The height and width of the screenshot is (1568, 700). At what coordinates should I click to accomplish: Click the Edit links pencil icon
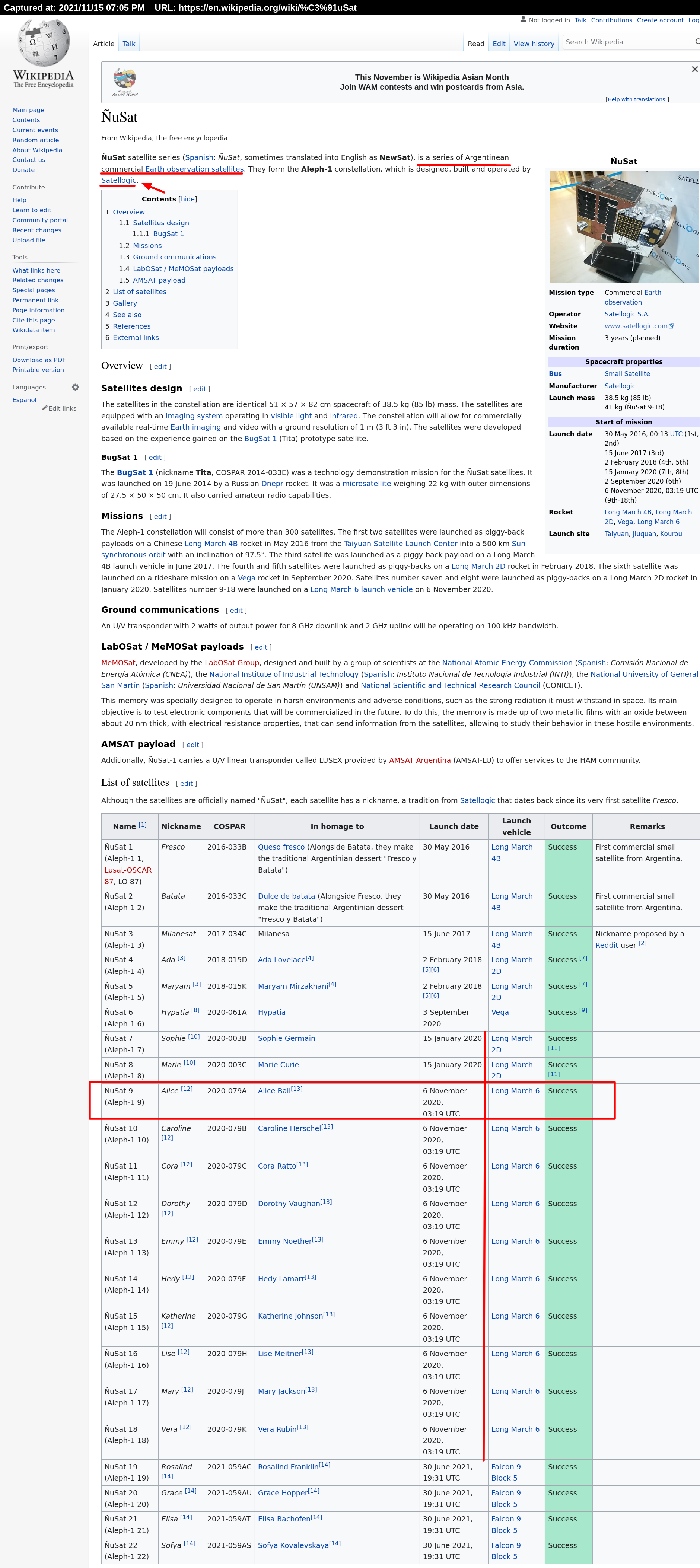pyautogui.click(x=44, y=408)
